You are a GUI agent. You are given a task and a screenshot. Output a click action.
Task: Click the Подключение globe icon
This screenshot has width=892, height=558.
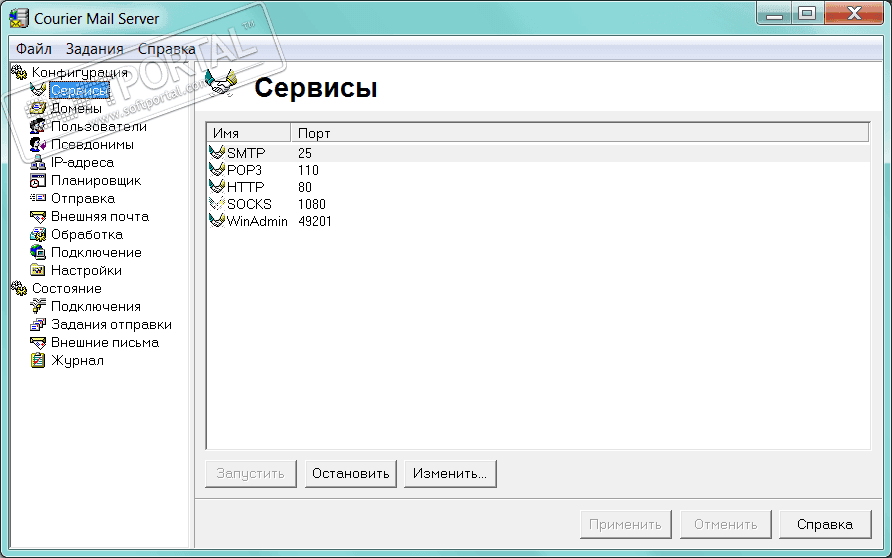[38, 252]
